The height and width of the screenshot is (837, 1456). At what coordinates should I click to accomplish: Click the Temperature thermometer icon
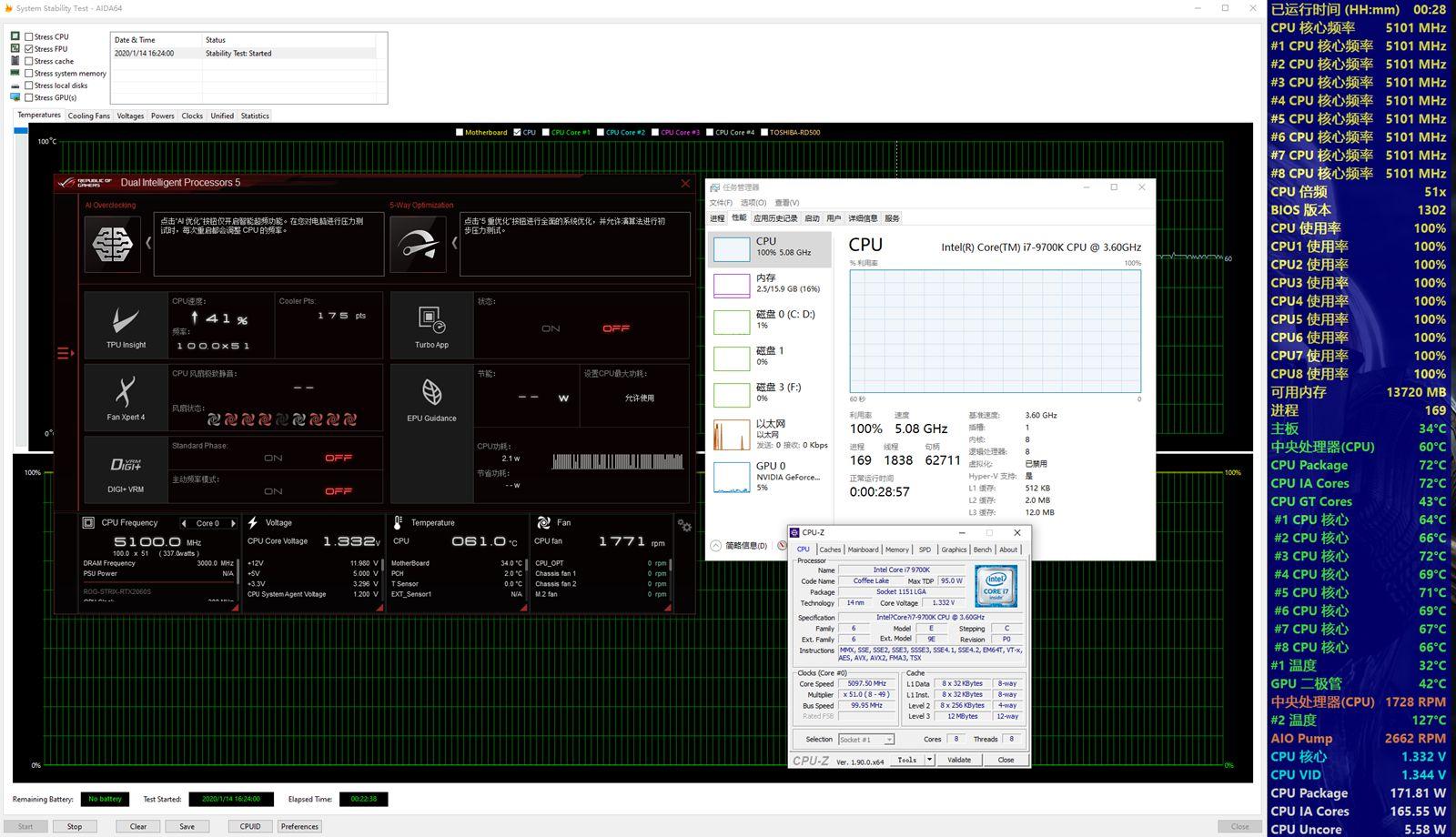(398, 522)
